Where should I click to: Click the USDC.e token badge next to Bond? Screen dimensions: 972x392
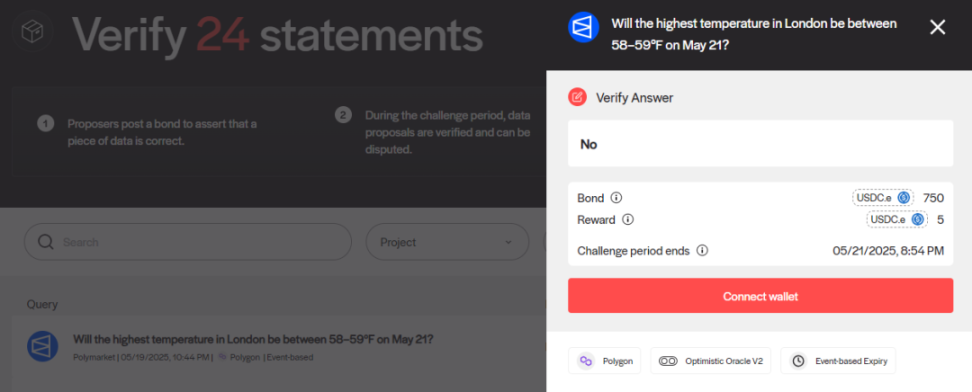(x=883, y=198)
